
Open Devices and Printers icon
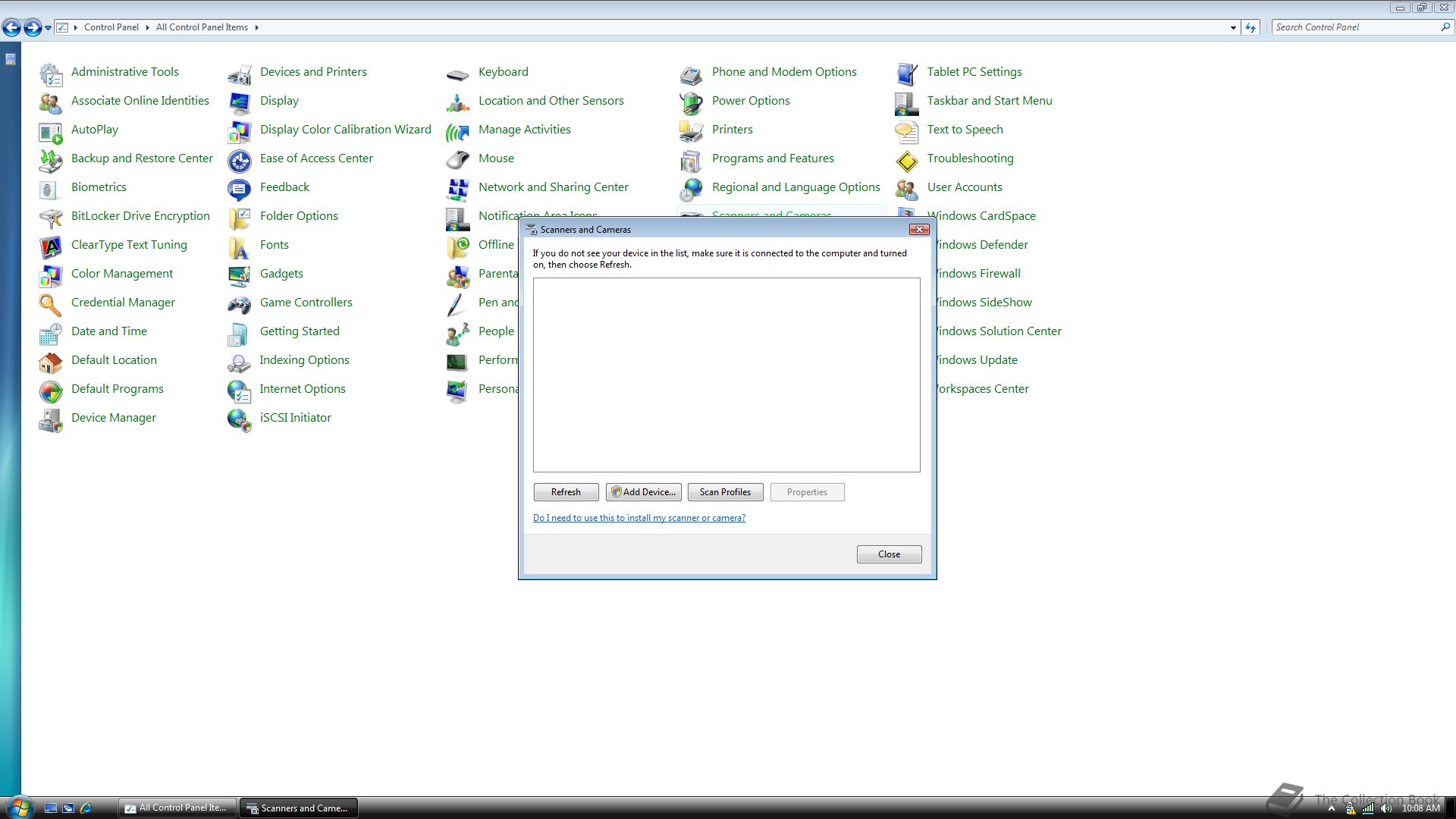click(x=240, y=74)
